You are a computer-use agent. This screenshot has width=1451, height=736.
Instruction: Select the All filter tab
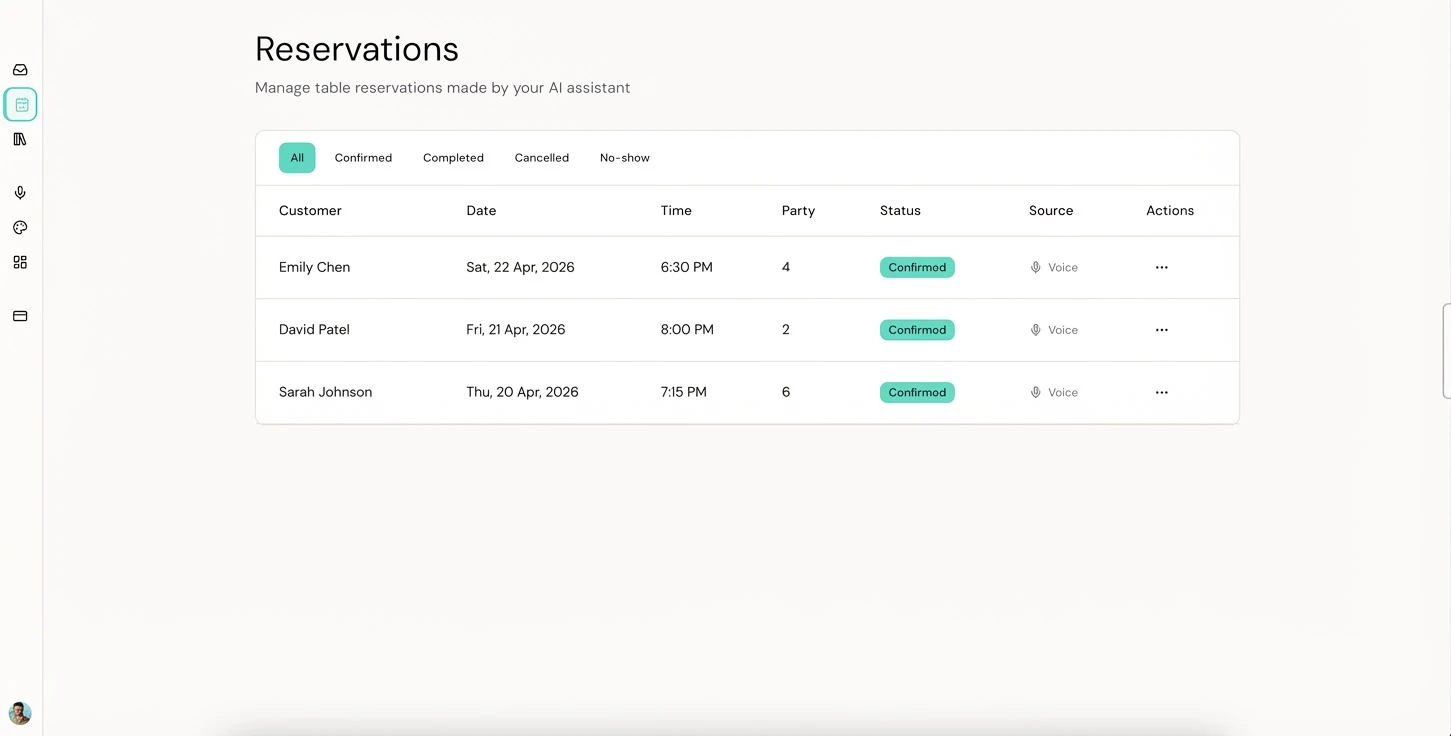click(297, 158)
